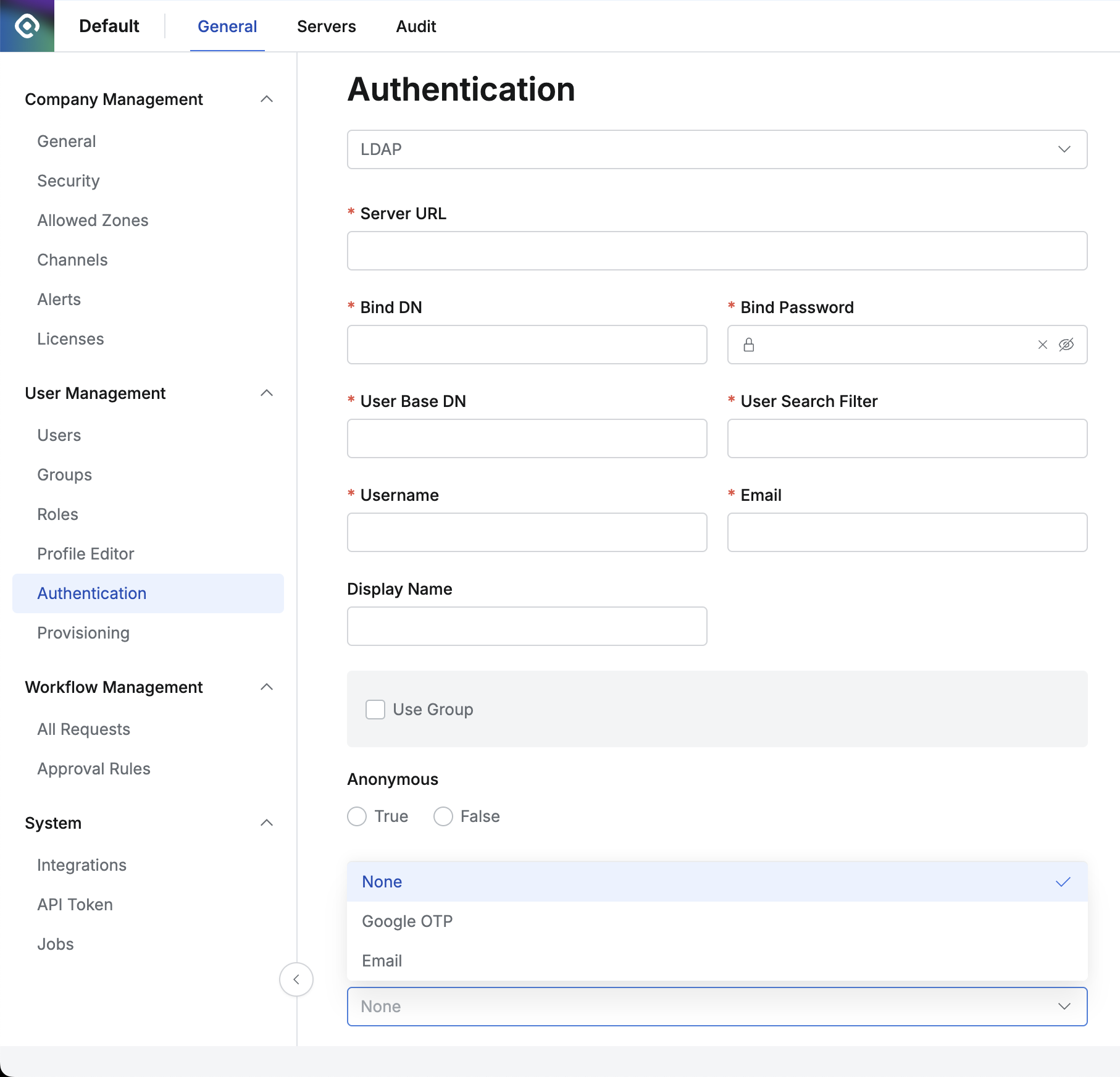
Task: Collapse the Company Management section
Action: coord(267,99)
